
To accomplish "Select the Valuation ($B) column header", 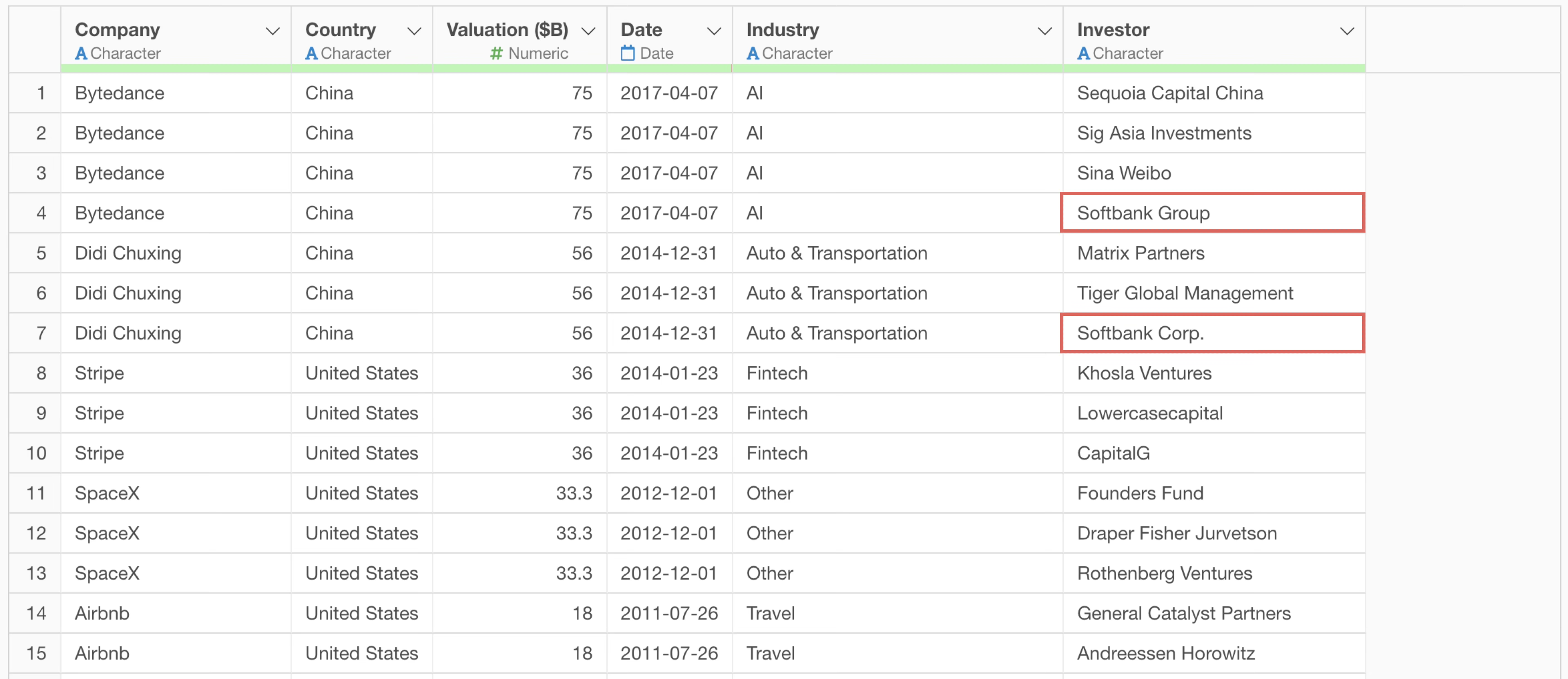I will coord(520,40).
